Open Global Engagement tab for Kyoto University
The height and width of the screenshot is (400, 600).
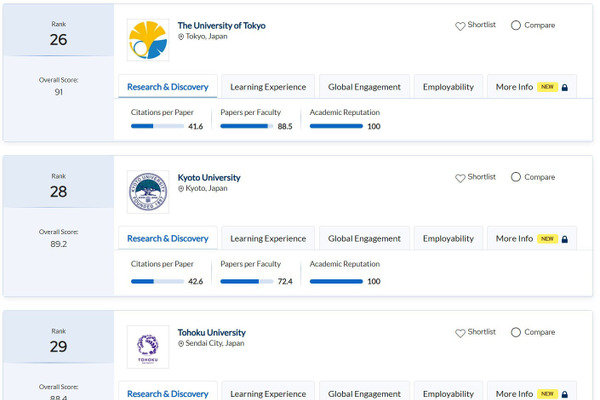(364, 239)
